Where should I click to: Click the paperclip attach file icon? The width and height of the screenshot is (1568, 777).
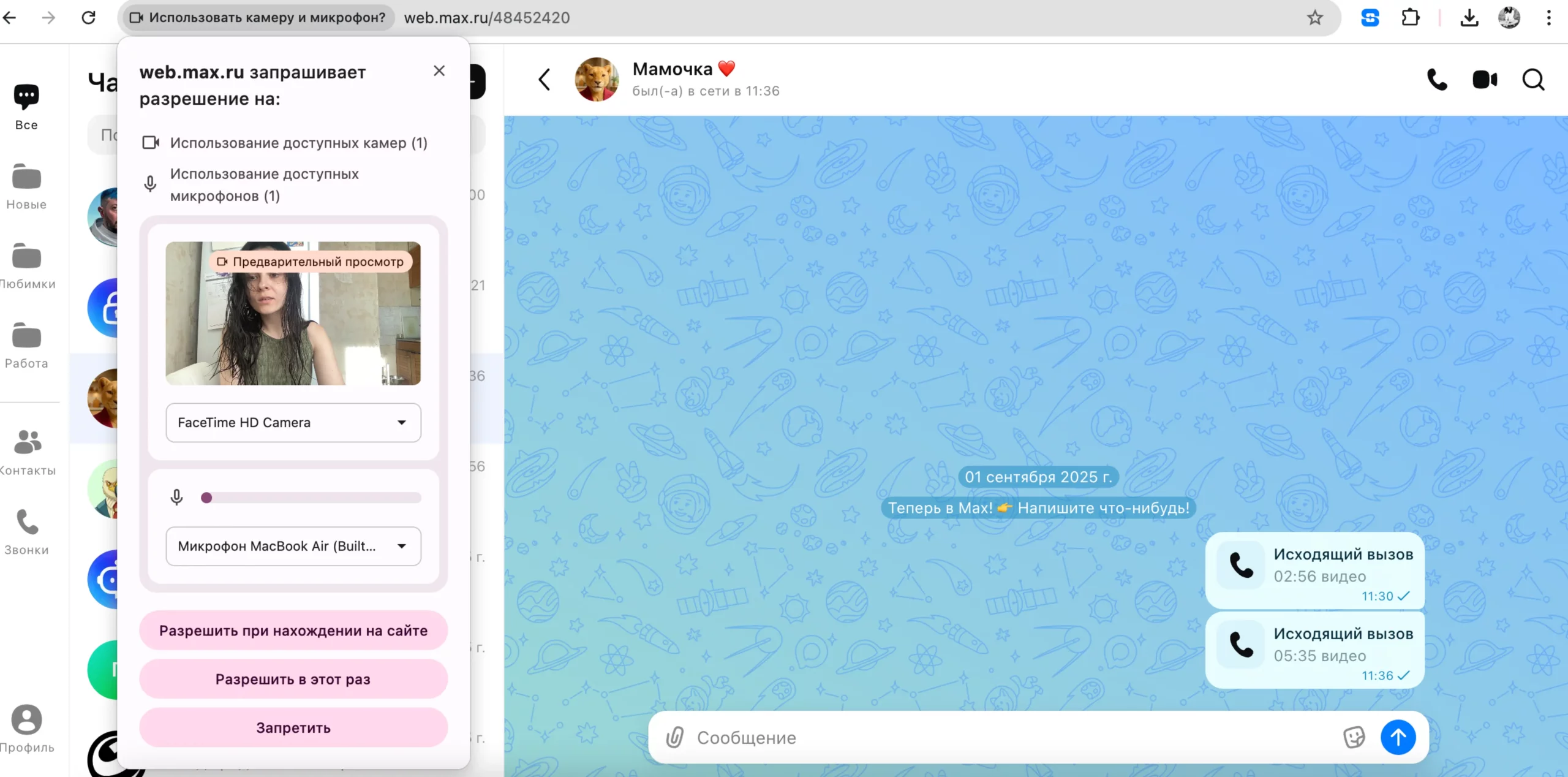point(674,737)
